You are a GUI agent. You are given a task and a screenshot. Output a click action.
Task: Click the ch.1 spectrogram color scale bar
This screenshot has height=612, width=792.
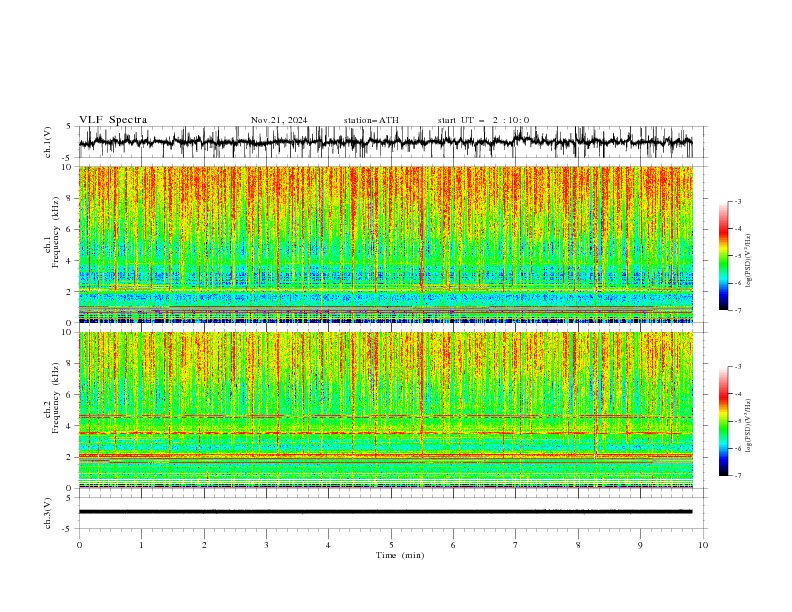coord(724,256)
